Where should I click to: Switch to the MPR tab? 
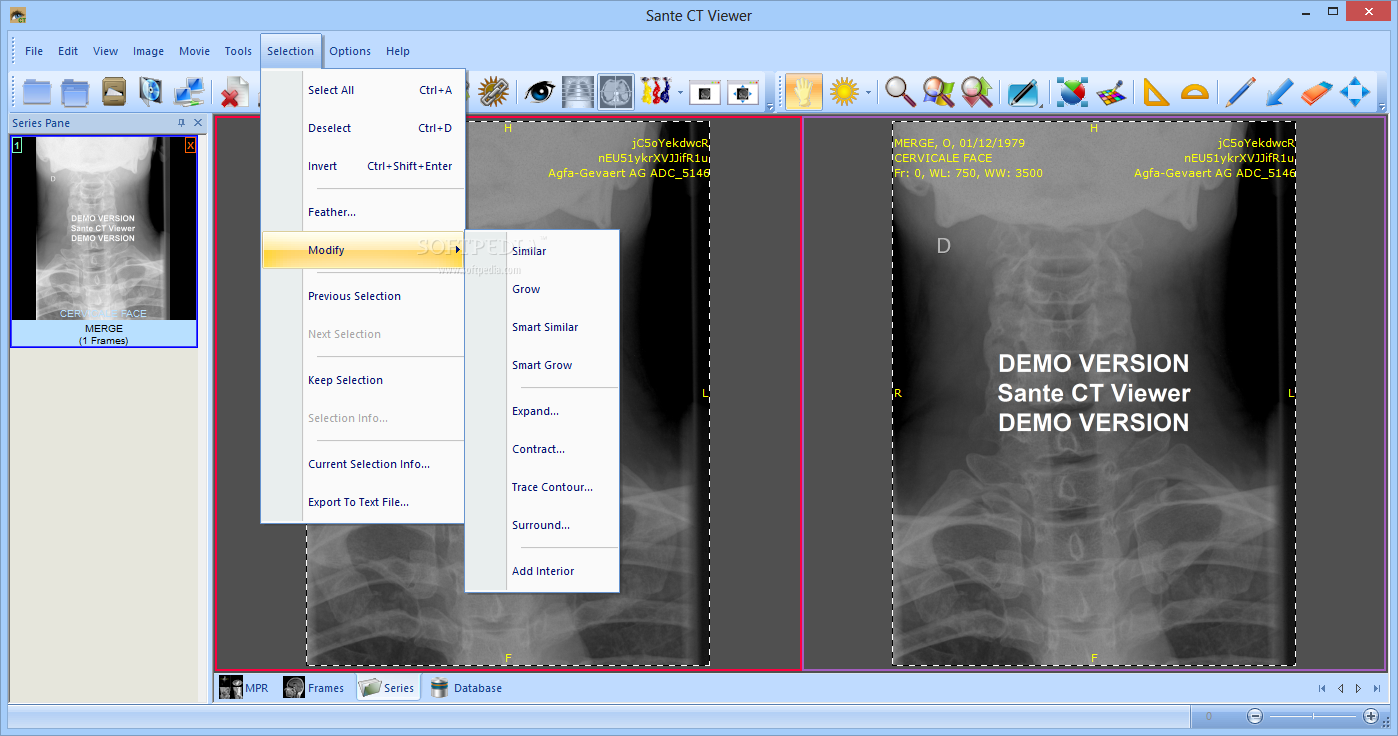(245, 687)
